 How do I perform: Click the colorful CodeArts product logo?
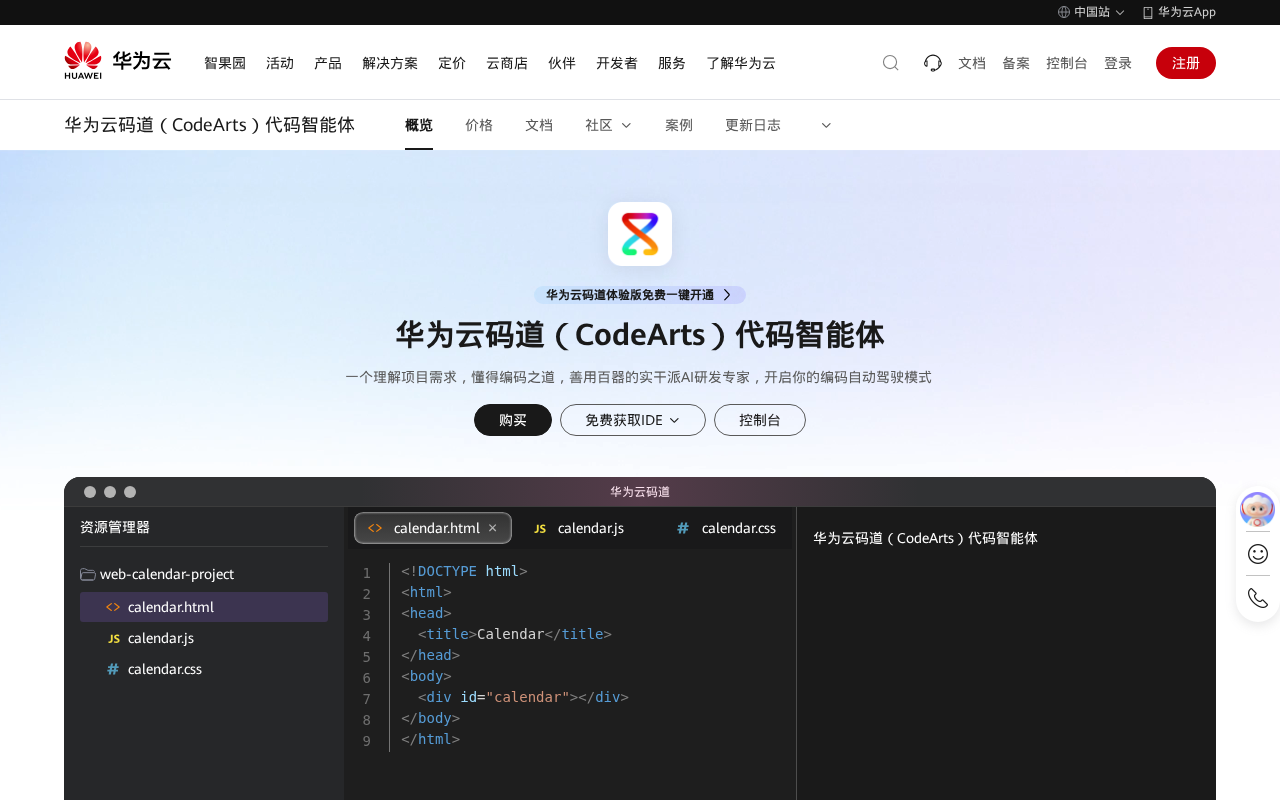point(640,234)
